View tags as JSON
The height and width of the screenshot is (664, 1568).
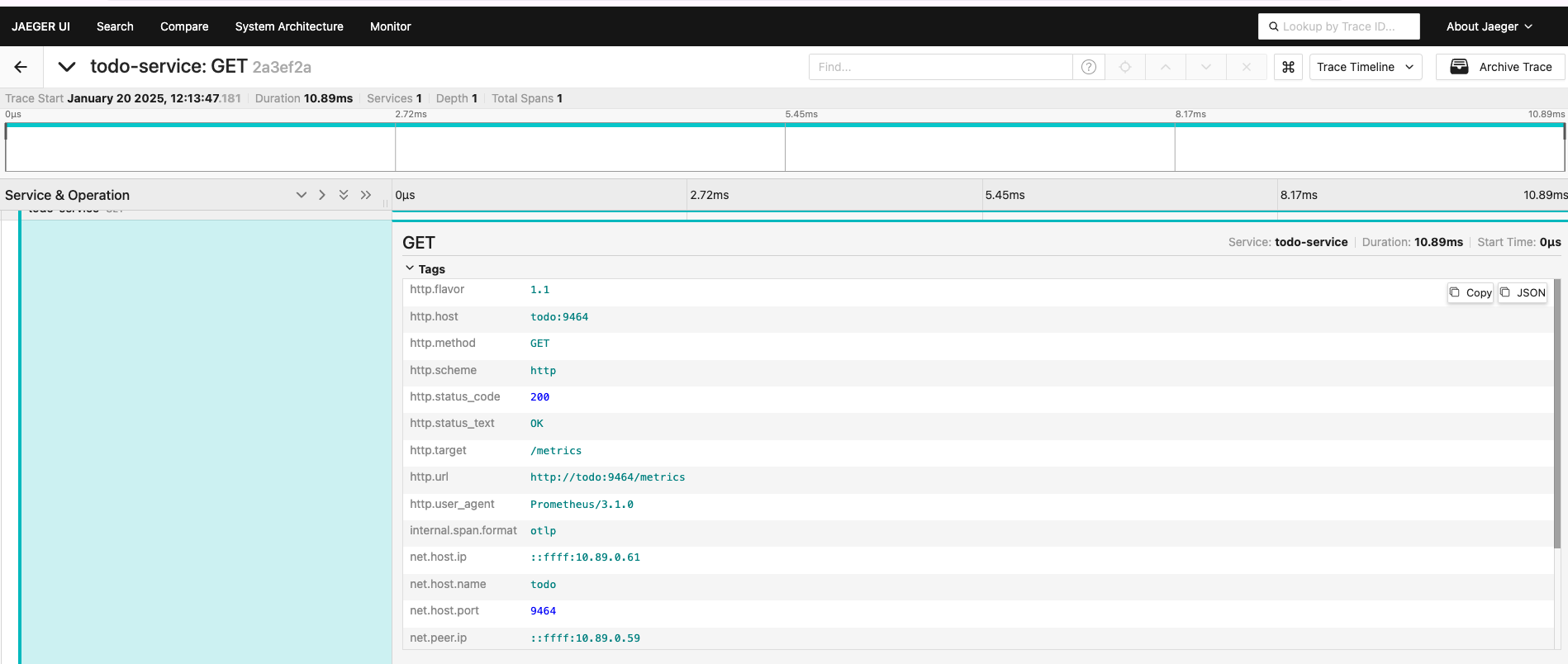click(x=1523, y=292)
